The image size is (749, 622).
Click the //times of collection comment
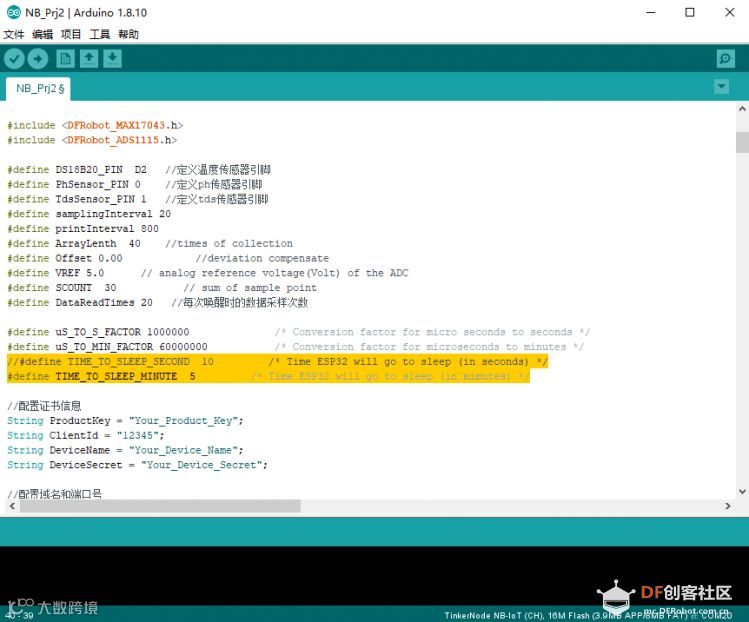[x=229, y=244]
